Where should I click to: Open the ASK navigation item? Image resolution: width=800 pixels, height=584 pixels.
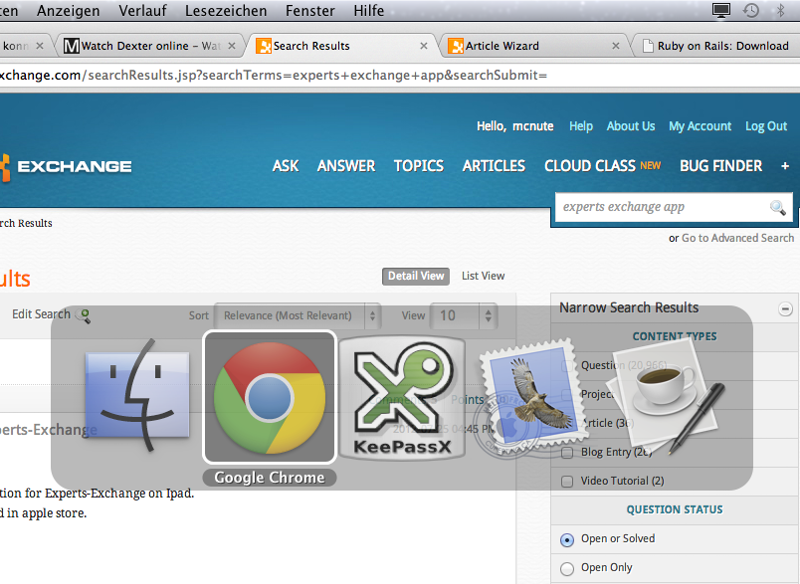286,166
